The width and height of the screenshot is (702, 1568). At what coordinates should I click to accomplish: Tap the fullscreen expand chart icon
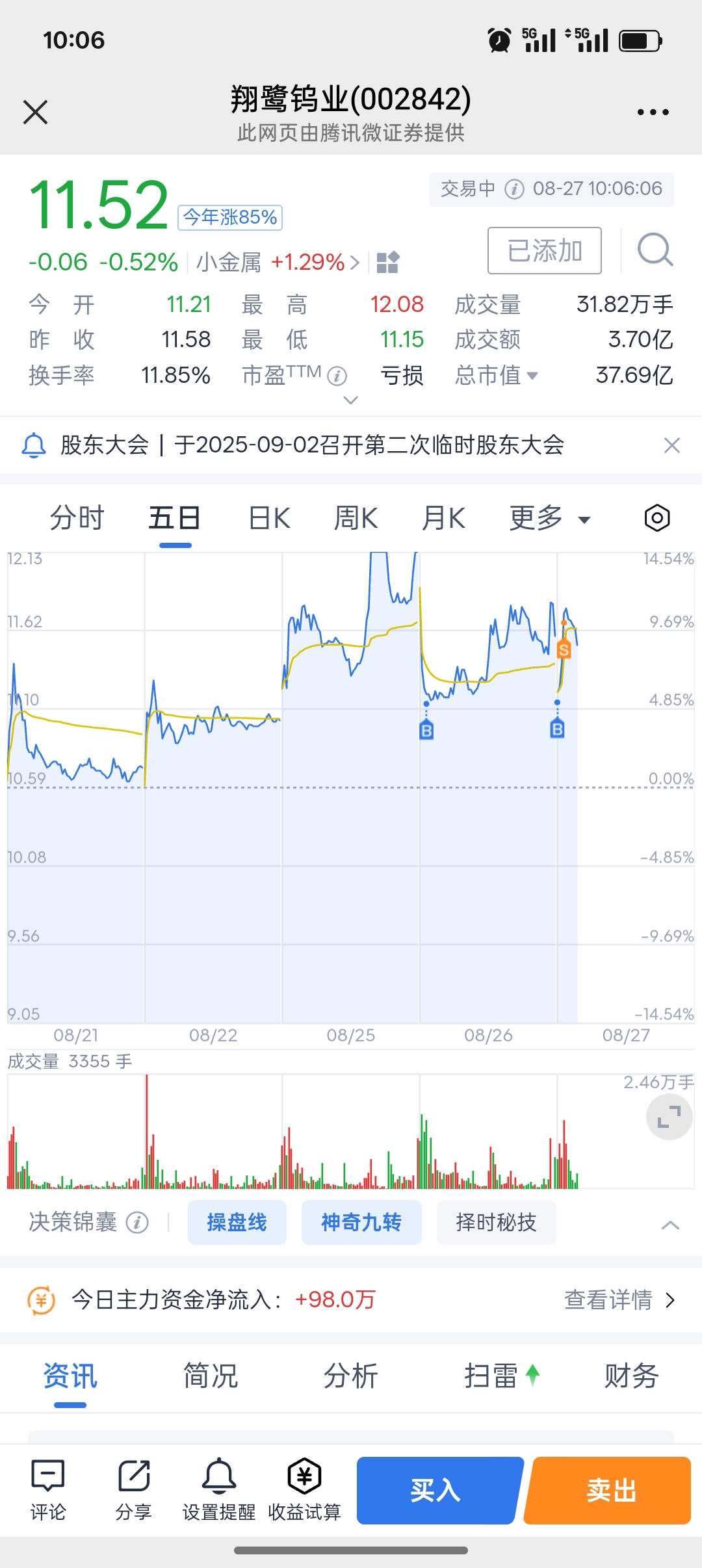point(669,1117)
